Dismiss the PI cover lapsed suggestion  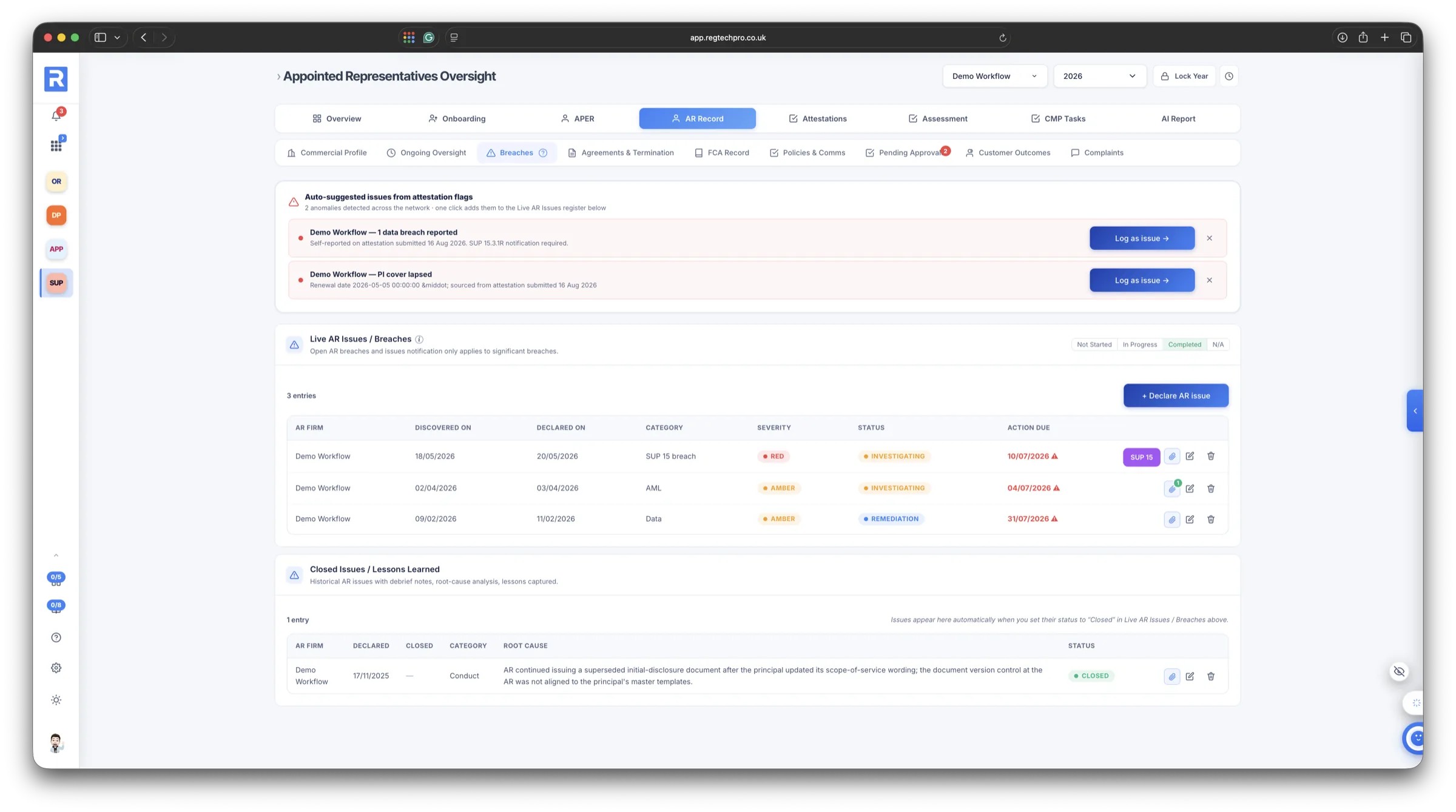[1209, 280]
